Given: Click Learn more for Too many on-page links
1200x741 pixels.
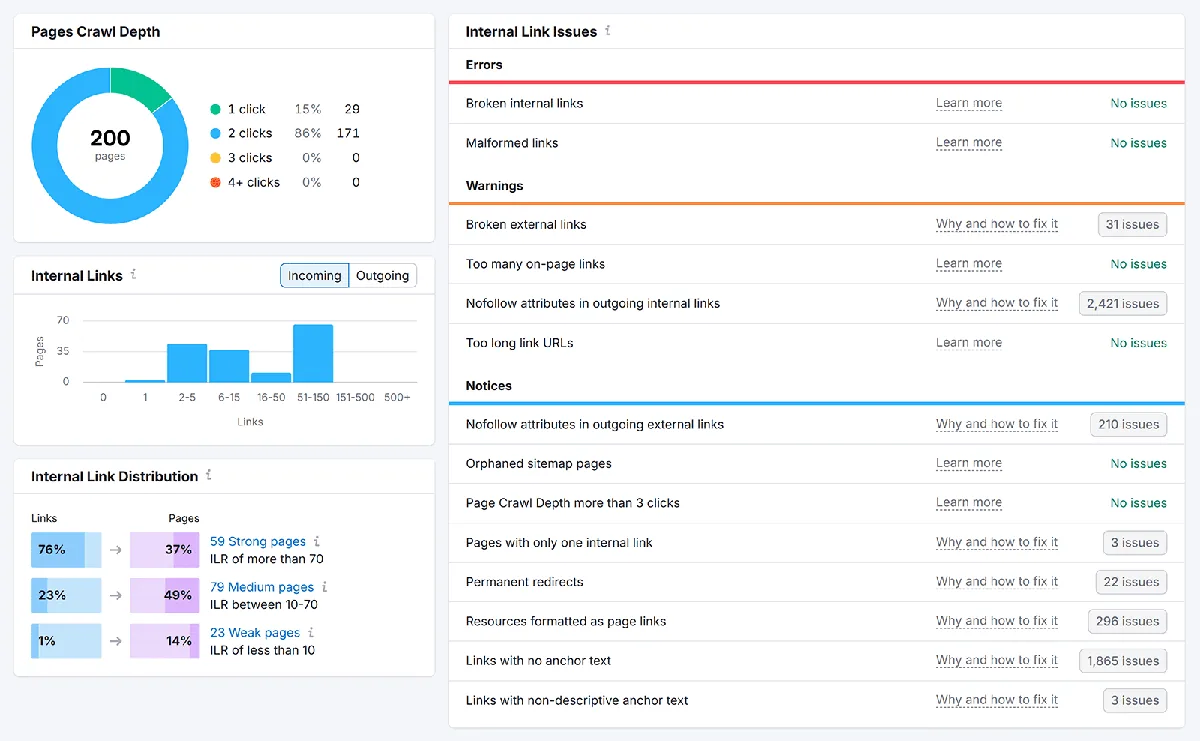Looking at the screenshot, I should 969,264.
